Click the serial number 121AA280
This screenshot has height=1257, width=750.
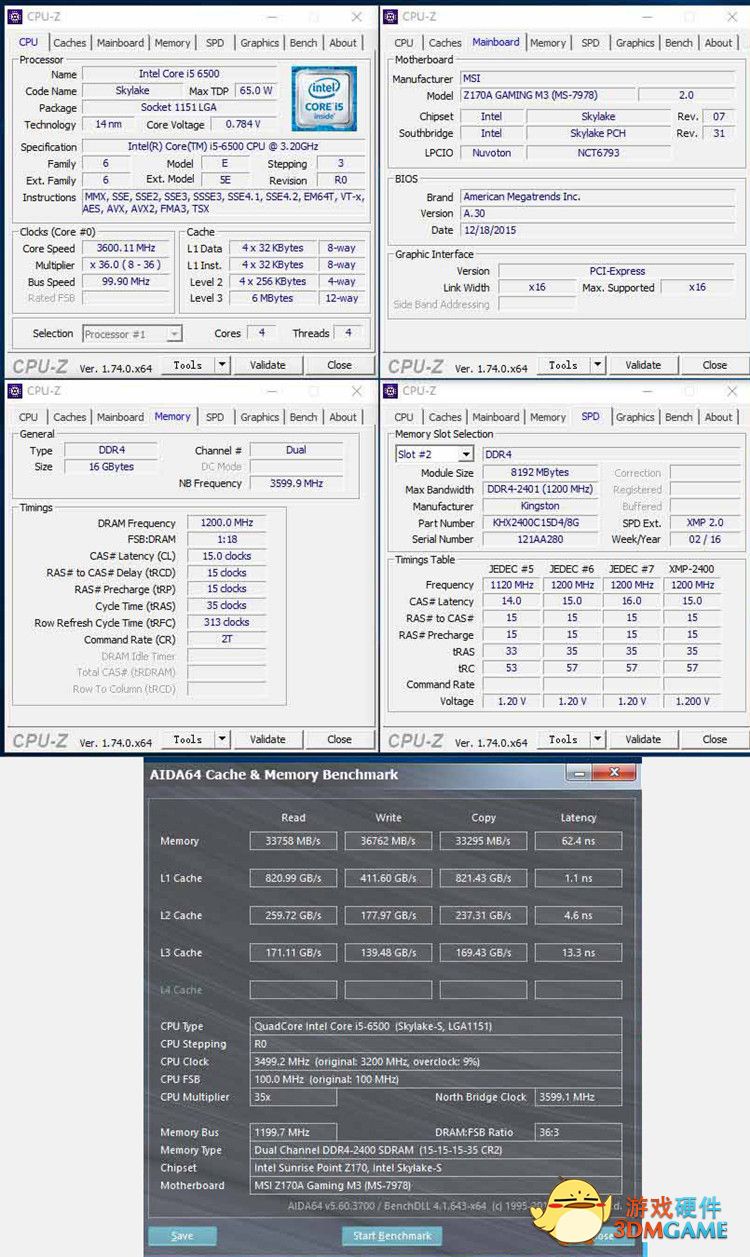540,539
